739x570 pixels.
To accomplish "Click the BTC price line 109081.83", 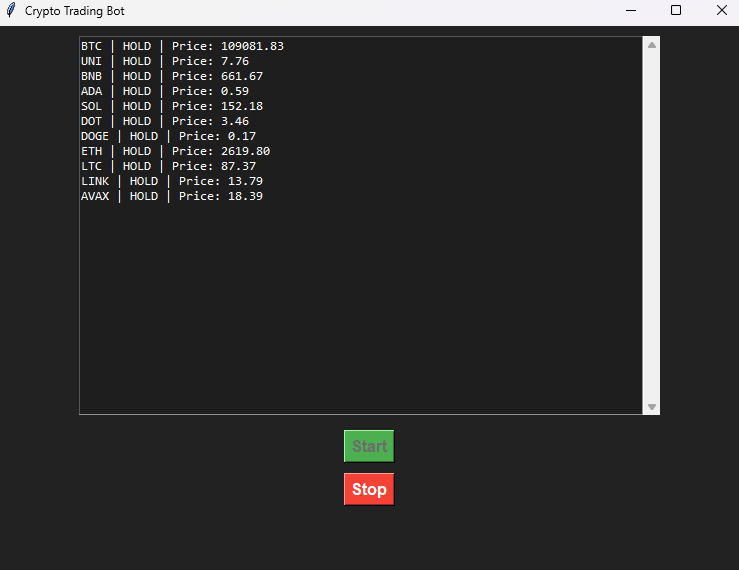I will click(x=182, y=46).
